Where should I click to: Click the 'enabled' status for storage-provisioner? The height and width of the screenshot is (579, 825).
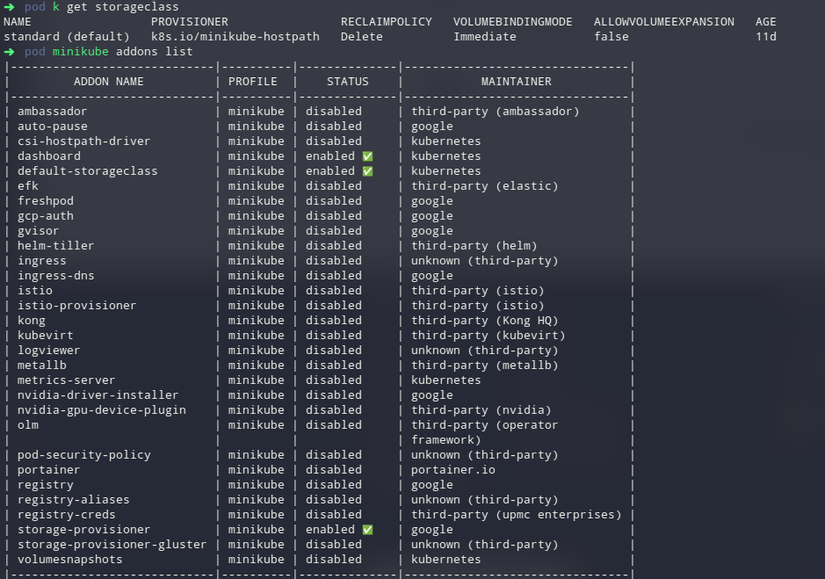[x=330, y=530]
